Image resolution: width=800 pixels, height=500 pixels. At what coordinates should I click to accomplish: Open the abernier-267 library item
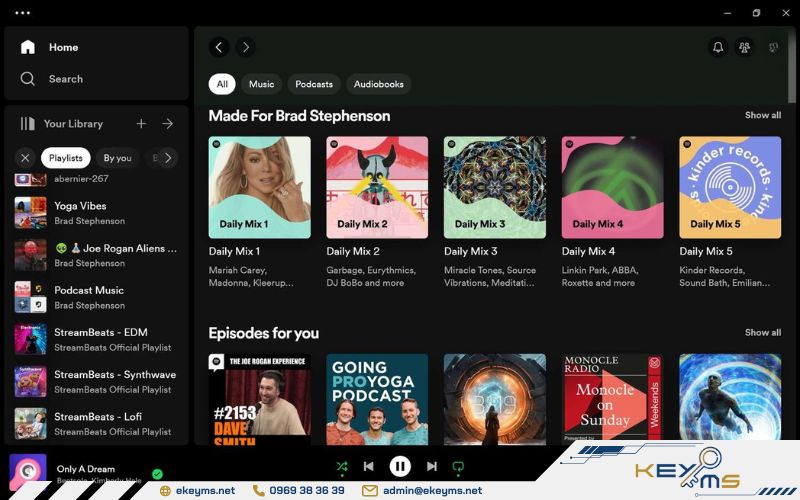pyautogui.click(x=96, y=180)
